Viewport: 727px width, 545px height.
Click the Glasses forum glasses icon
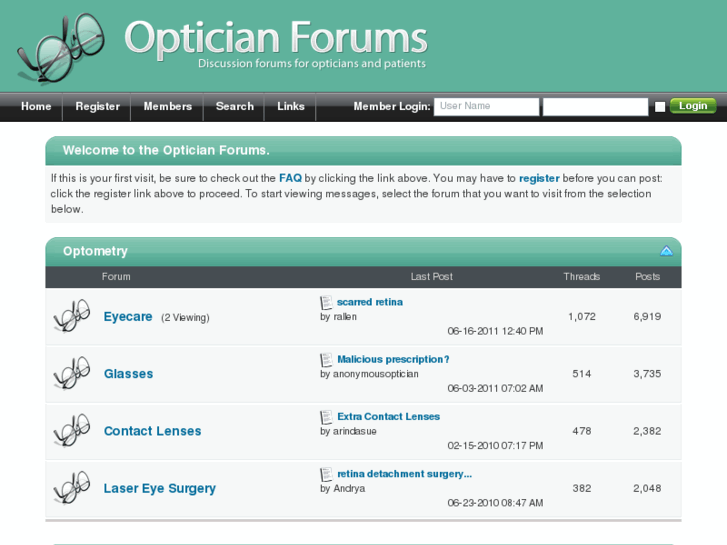pyautogui.click(x=72, y=373)
